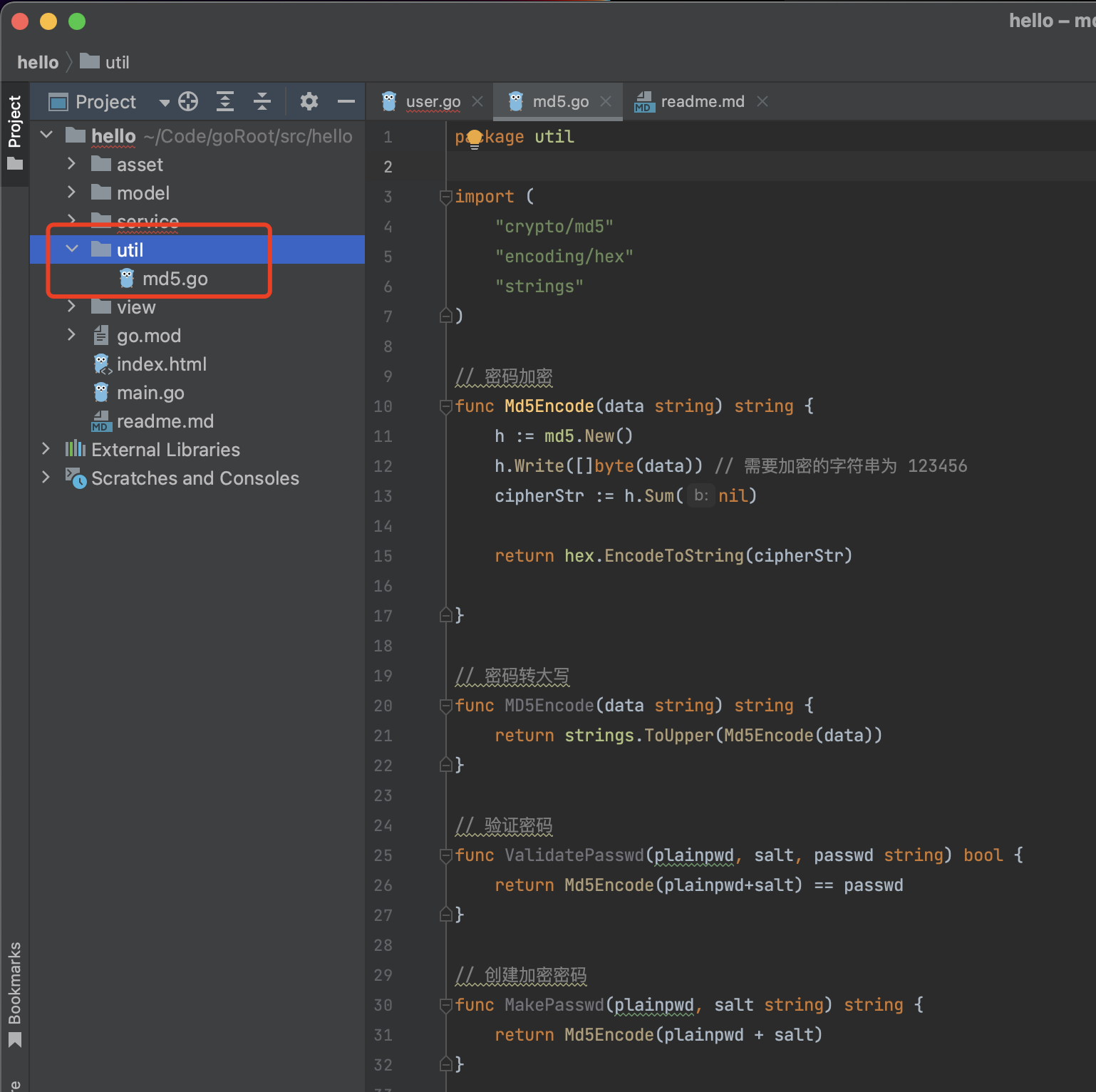This screenshot has height=1092, width=1096.
Task: Click the External Libraries bar-chart icon
Action: click(x=76, y=448)
